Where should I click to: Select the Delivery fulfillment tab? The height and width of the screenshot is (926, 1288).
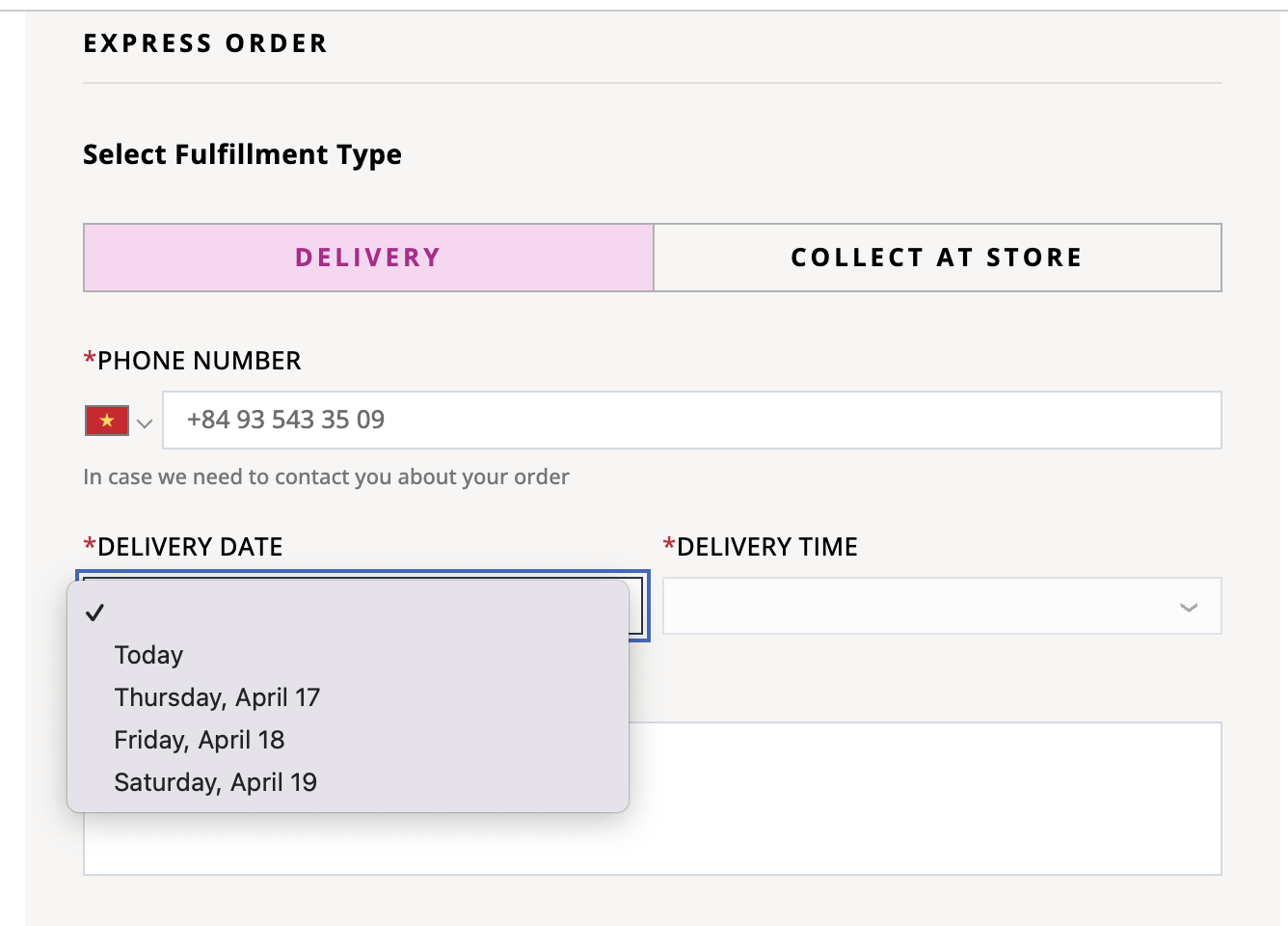coord(368,258)
